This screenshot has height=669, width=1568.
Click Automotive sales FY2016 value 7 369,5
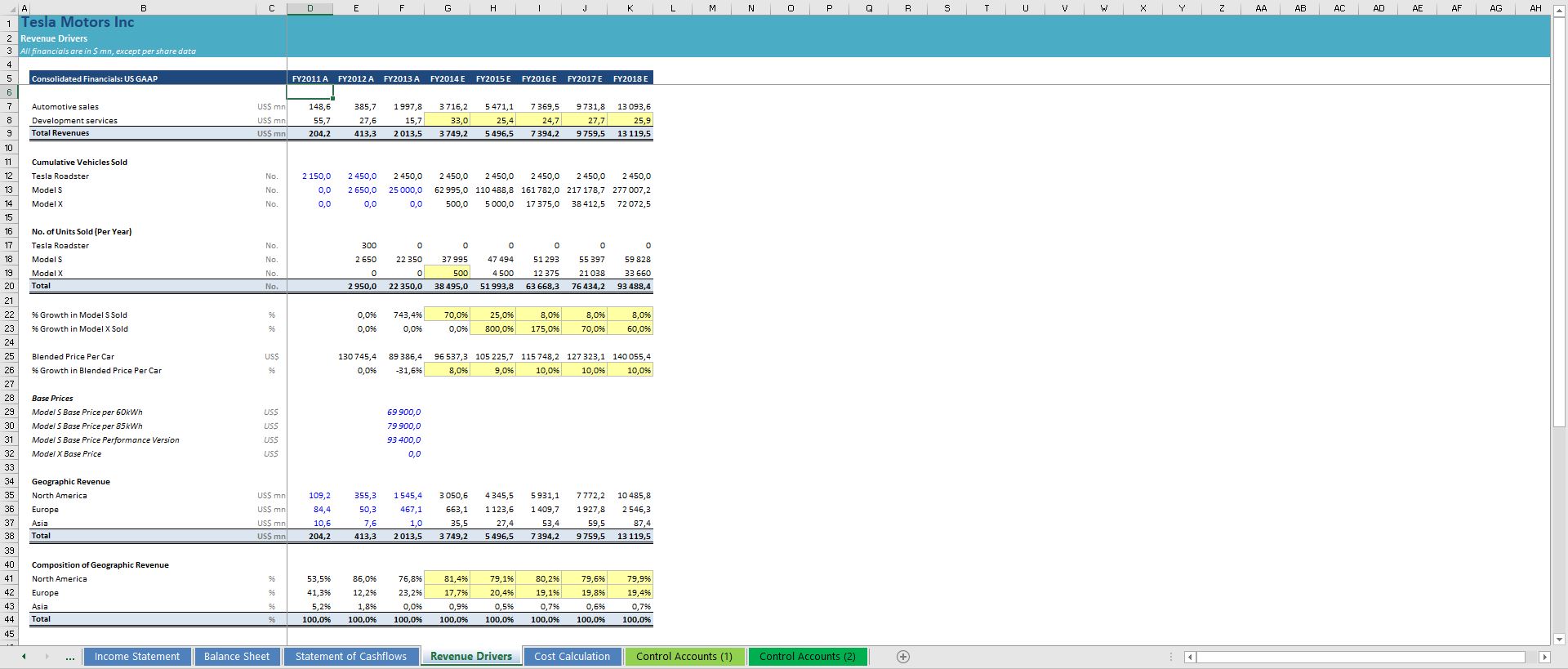[539, 106]
